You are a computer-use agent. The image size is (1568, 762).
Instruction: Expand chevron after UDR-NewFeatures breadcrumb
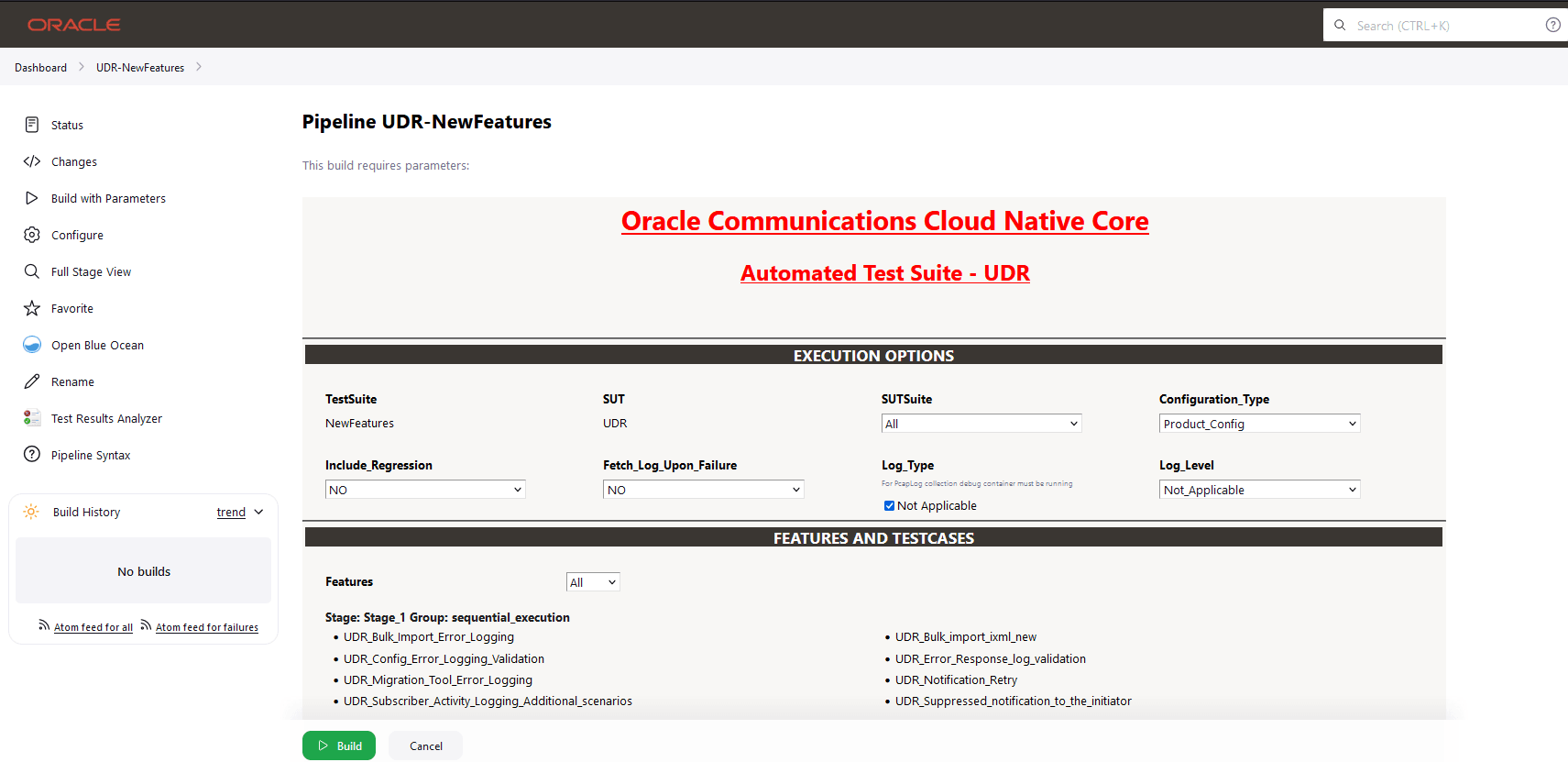[198, 67]
